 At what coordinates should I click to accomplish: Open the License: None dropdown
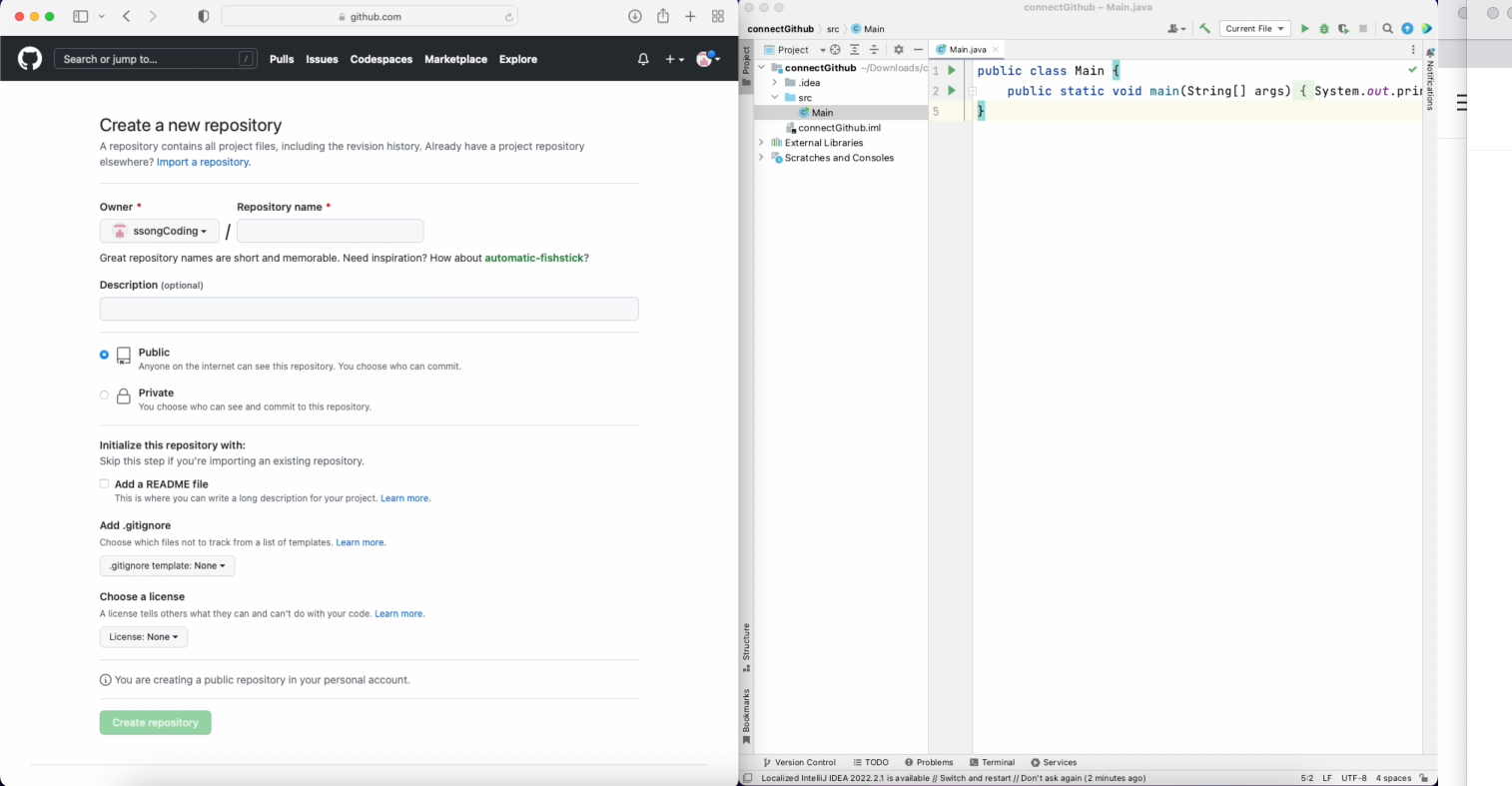pos(144,636)
